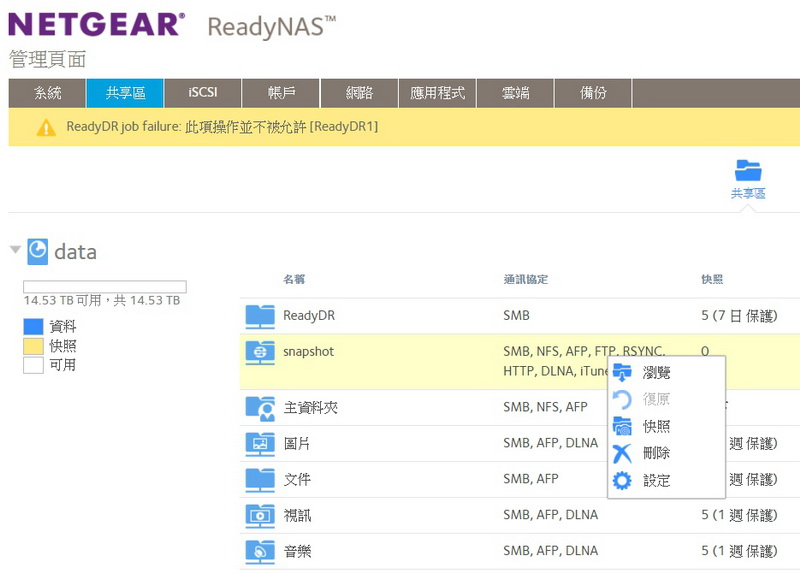This screenshot has width=800, height=574.
Task: Click the camera snapshot icon in context menu
Action: point(622,427)
